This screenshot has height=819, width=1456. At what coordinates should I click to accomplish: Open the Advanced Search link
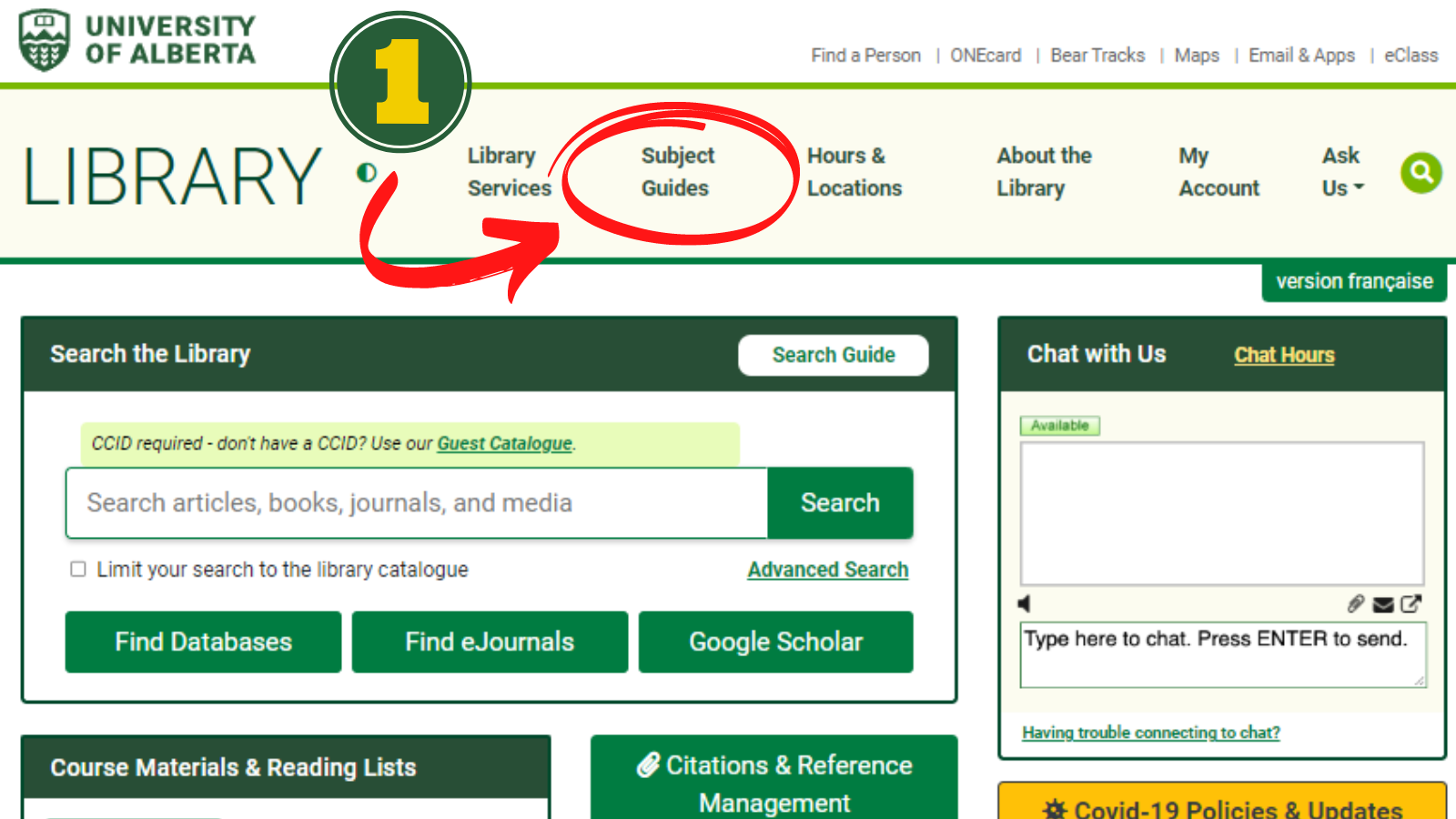point(828,570)
